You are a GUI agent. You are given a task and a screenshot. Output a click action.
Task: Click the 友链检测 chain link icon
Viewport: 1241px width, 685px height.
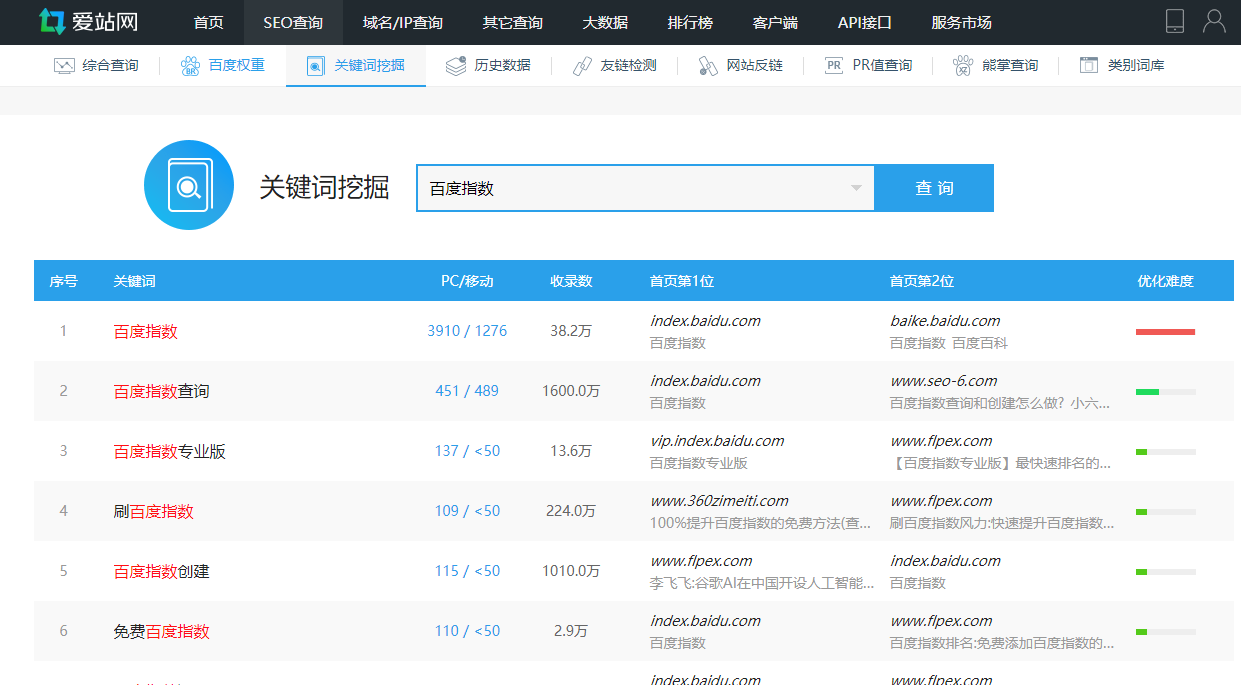pyautogui.click(x=582, y=66)
